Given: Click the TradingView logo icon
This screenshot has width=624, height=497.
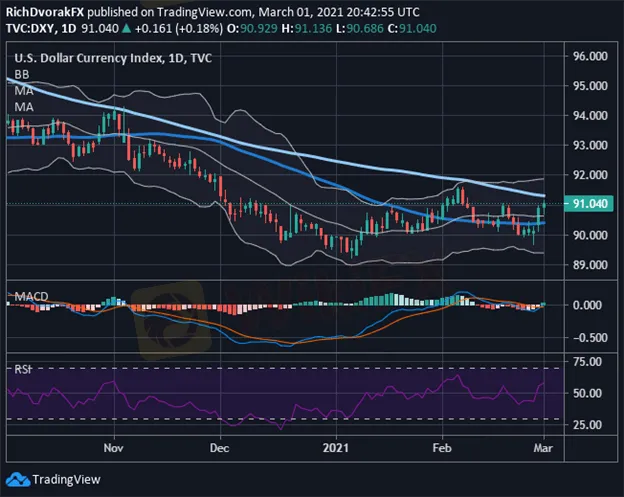Looking at the screenshot, I should click(x=22, y=477).
